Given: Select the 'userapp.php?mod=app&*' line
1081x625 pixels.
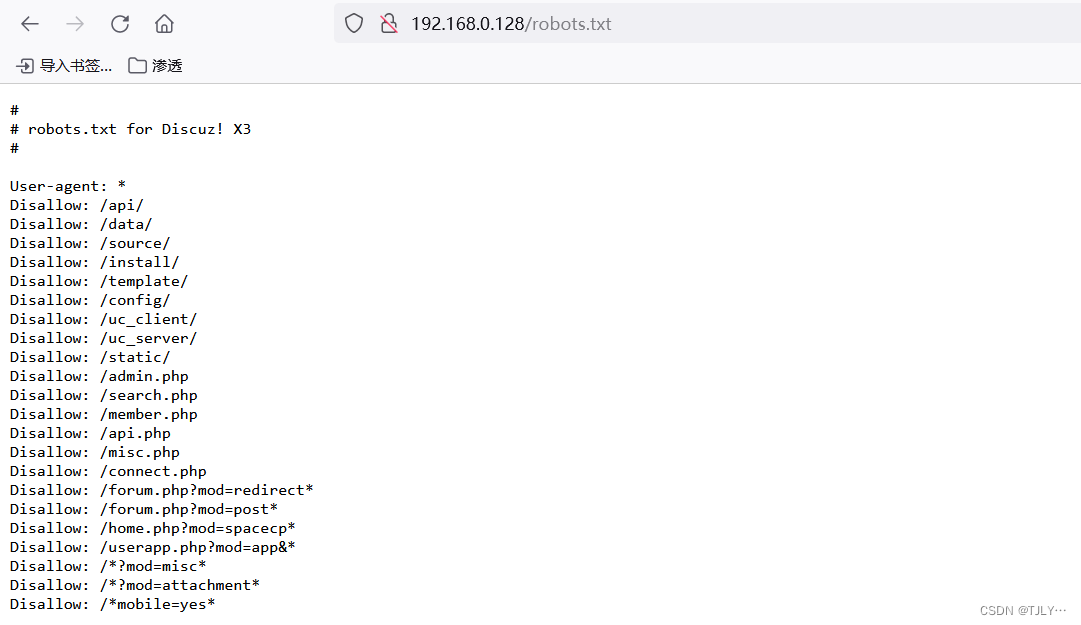Looking at the screenshot, I should [x=152, y=547].
